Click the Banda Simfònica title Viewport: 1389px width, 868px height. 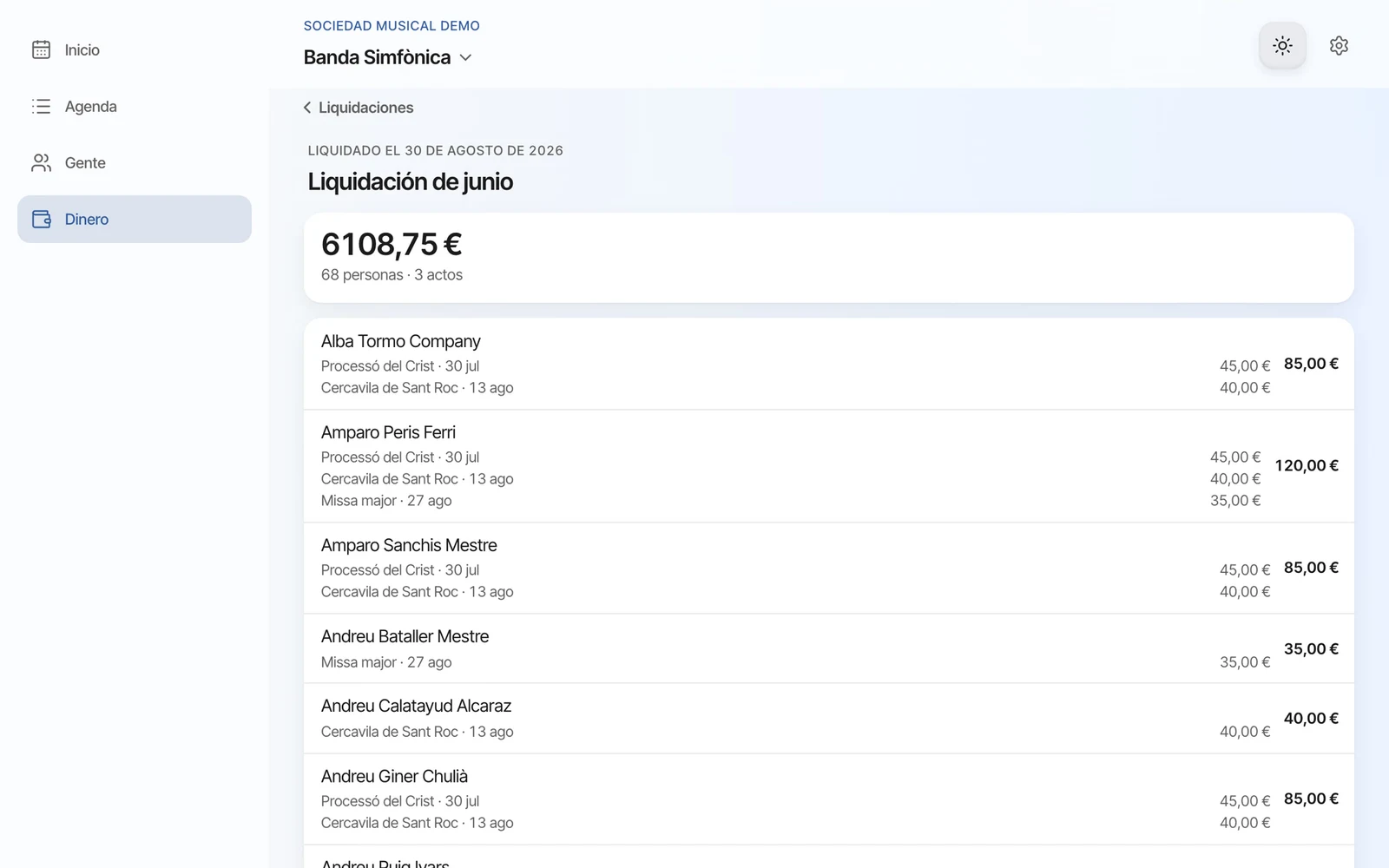pyautogui.click(x=377, y=57)
